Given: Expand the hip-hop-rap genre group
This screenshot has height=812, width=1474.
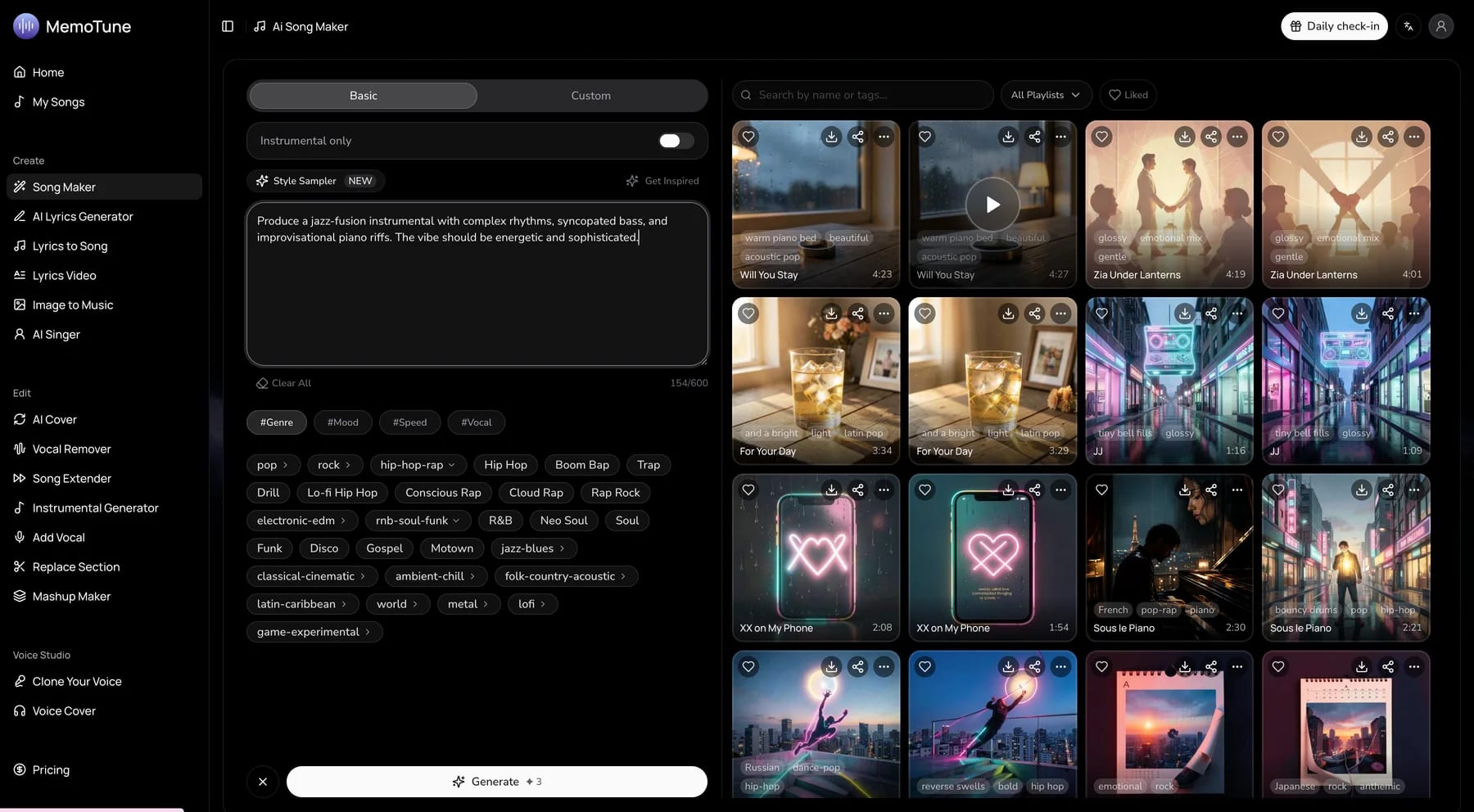Looking at the screenshot, I should (x=418, y=465).
